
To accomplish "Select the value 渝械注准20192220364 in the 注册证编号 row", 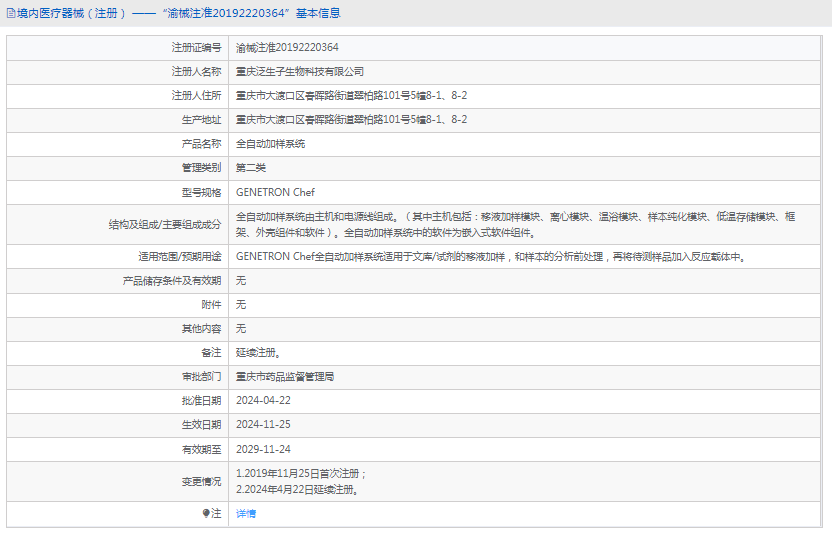I will [x=287, y=47].
